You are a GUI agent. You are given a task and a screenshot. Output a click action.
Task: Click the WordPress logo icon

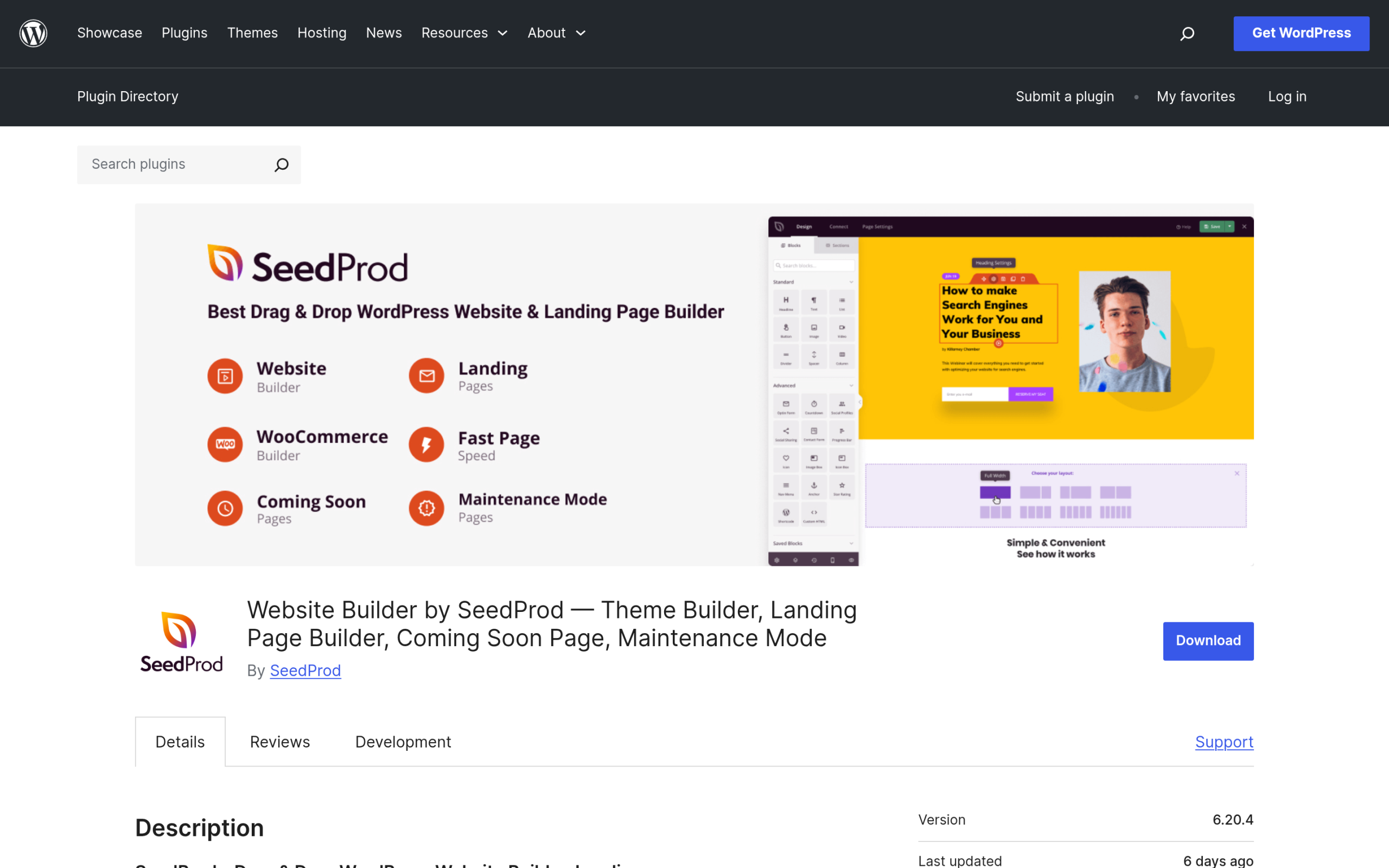pos(33,33)
